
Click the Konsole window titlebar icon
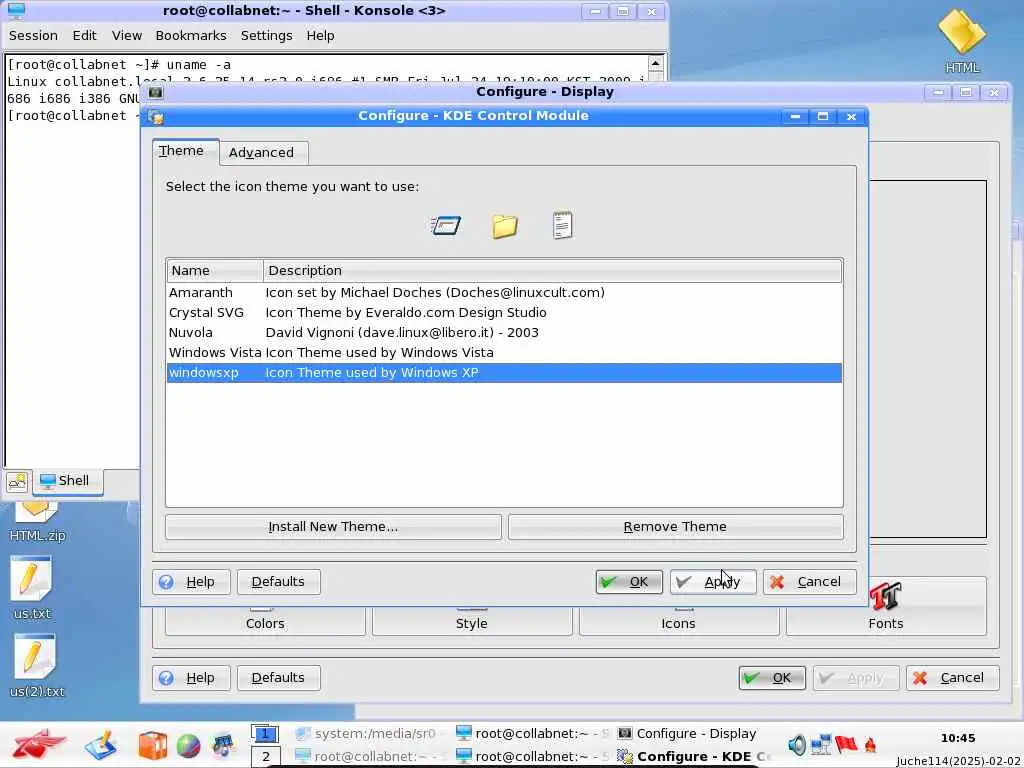pos(16,10)
